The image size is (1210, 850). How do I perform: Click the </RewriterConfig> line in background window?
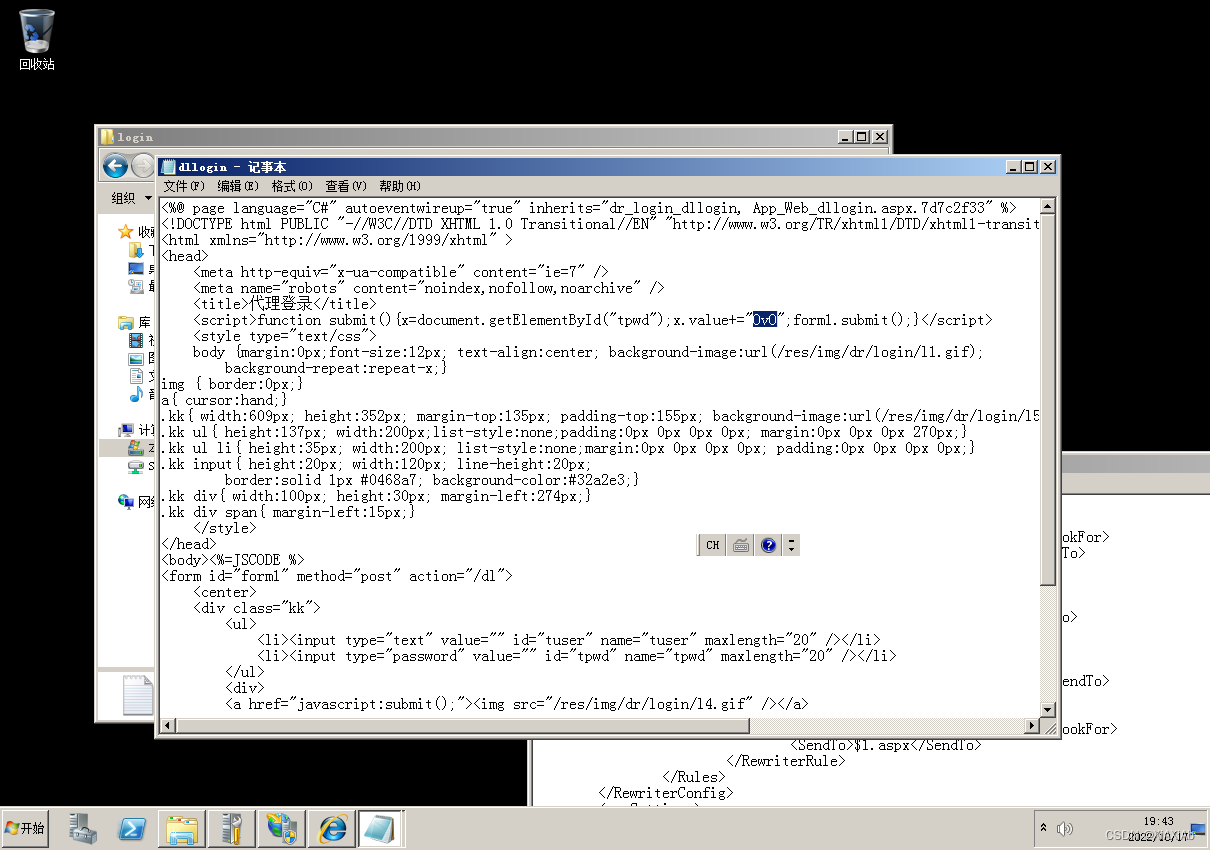click(x=666, y=793)
